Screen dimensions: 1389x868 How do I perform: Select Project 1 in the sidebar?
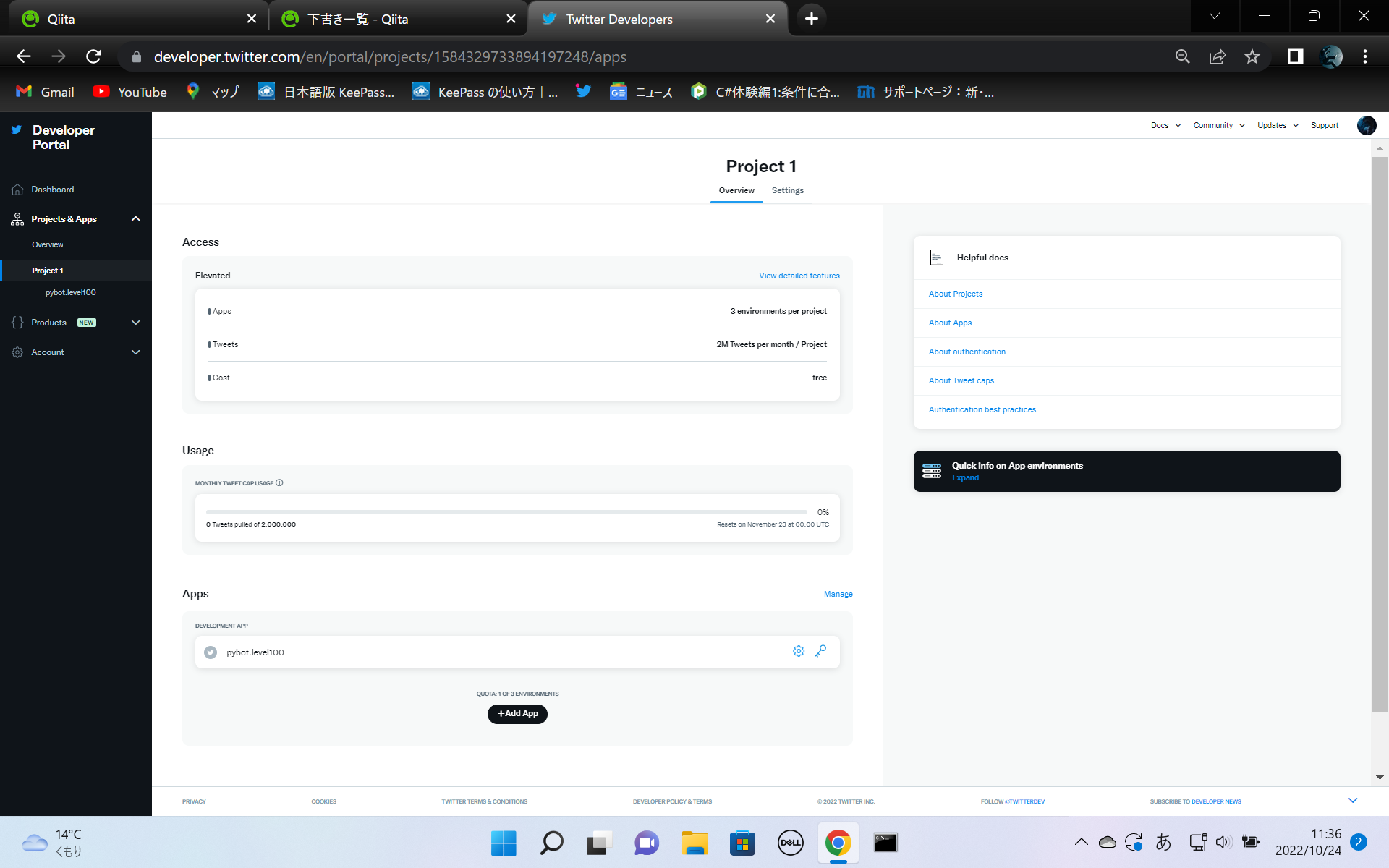pos(47,271)
